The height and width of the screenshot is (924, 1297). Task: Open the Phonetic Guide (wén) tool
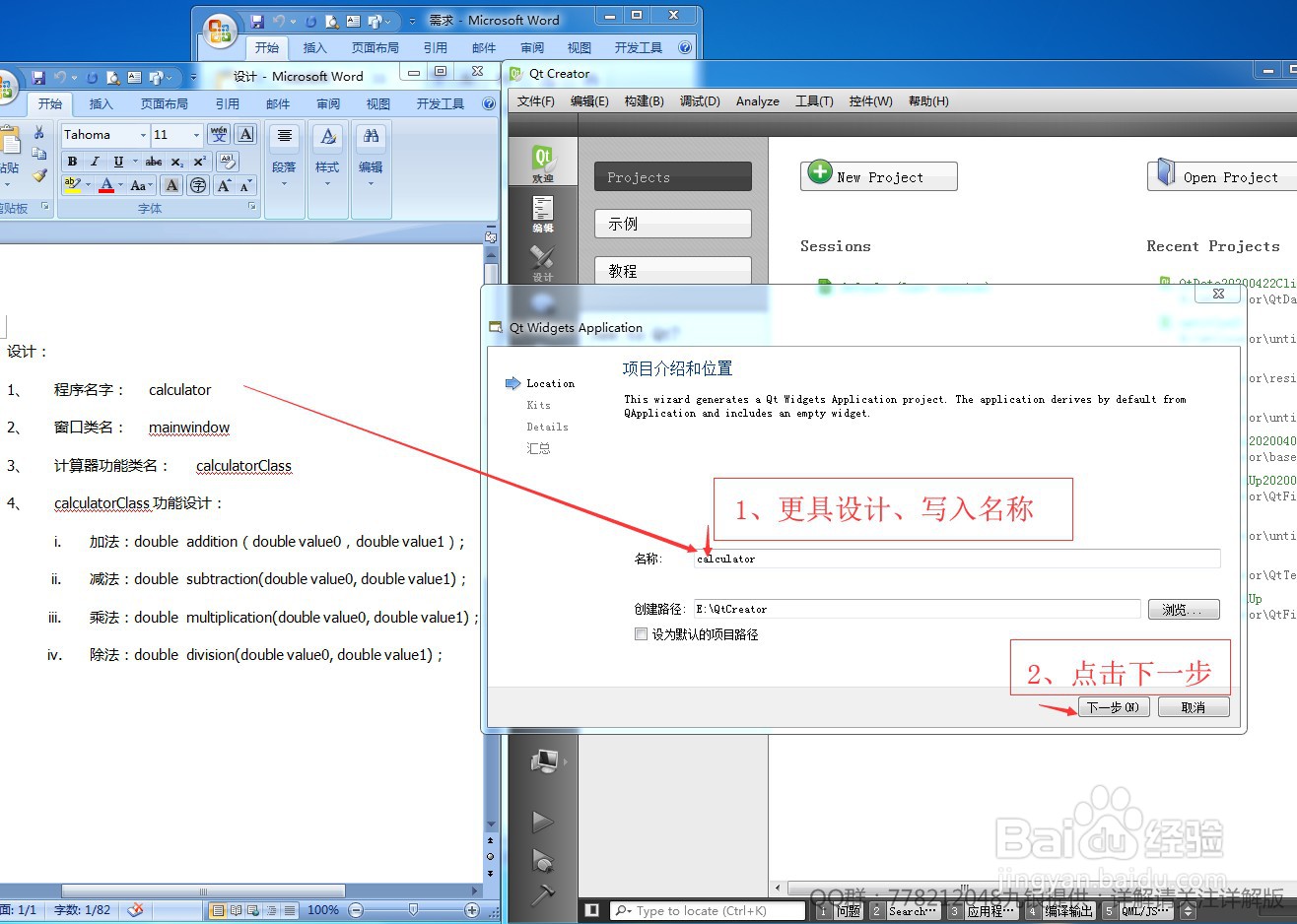pos(219,135)
